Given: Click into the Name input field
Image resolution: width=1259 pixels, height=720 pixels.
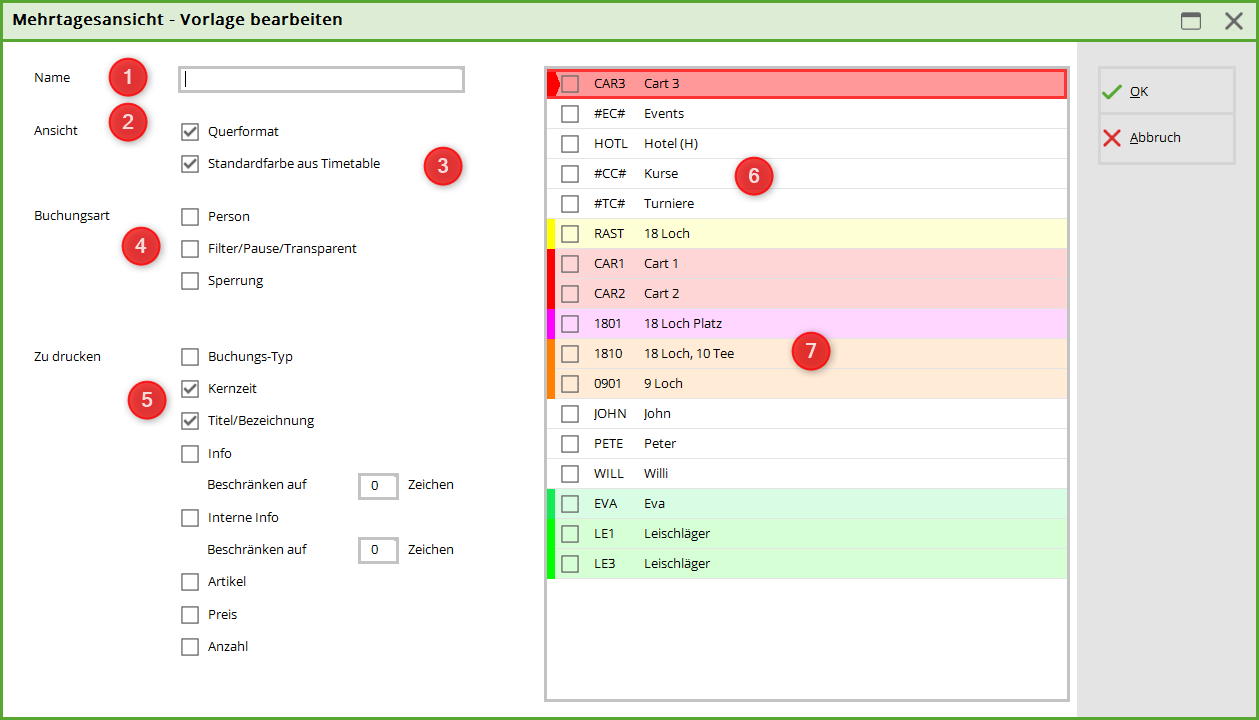Looking at the screenshot, I should click(x=321, y=80).
